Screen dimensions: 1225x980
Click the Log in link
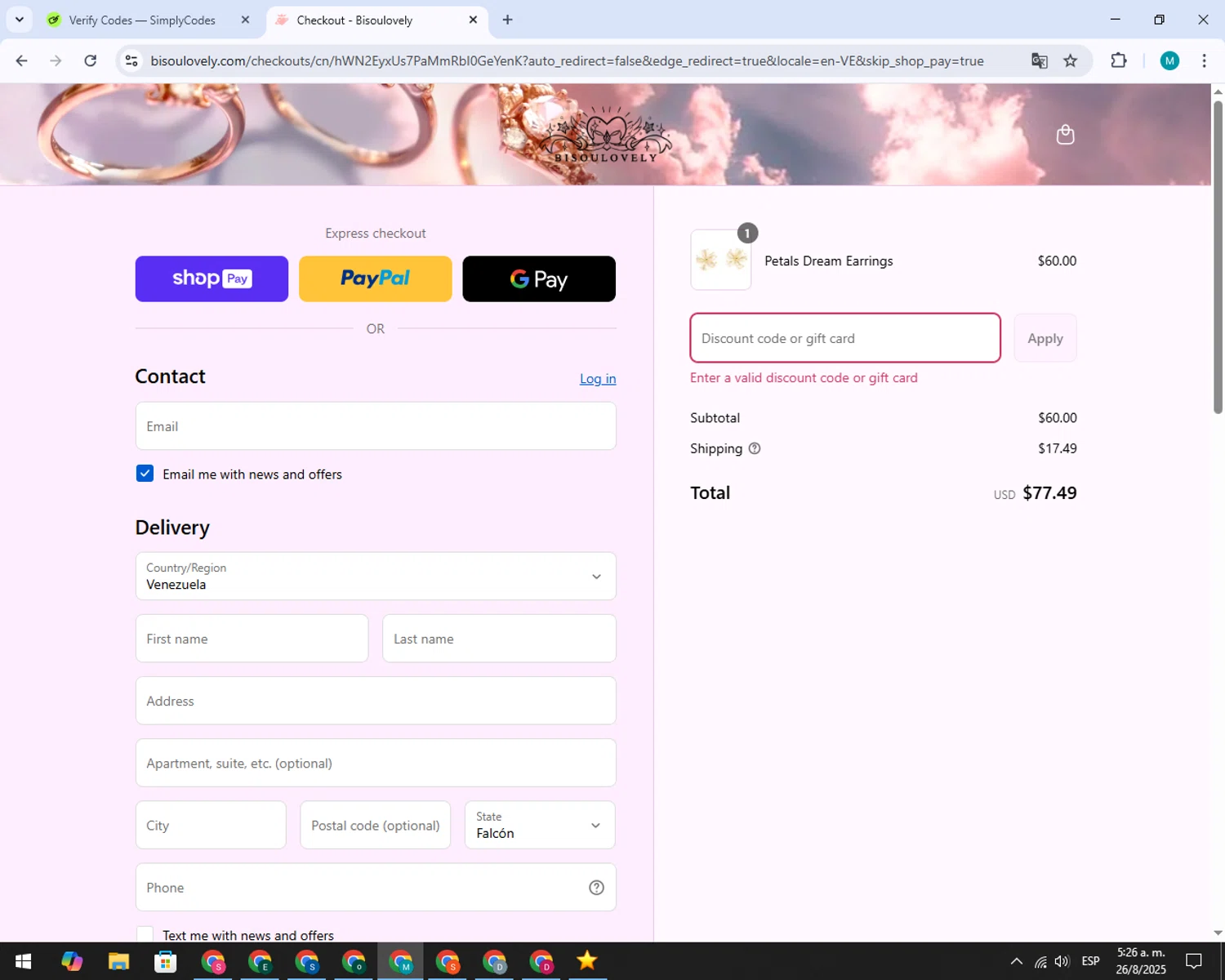click(x=598, y=379)
